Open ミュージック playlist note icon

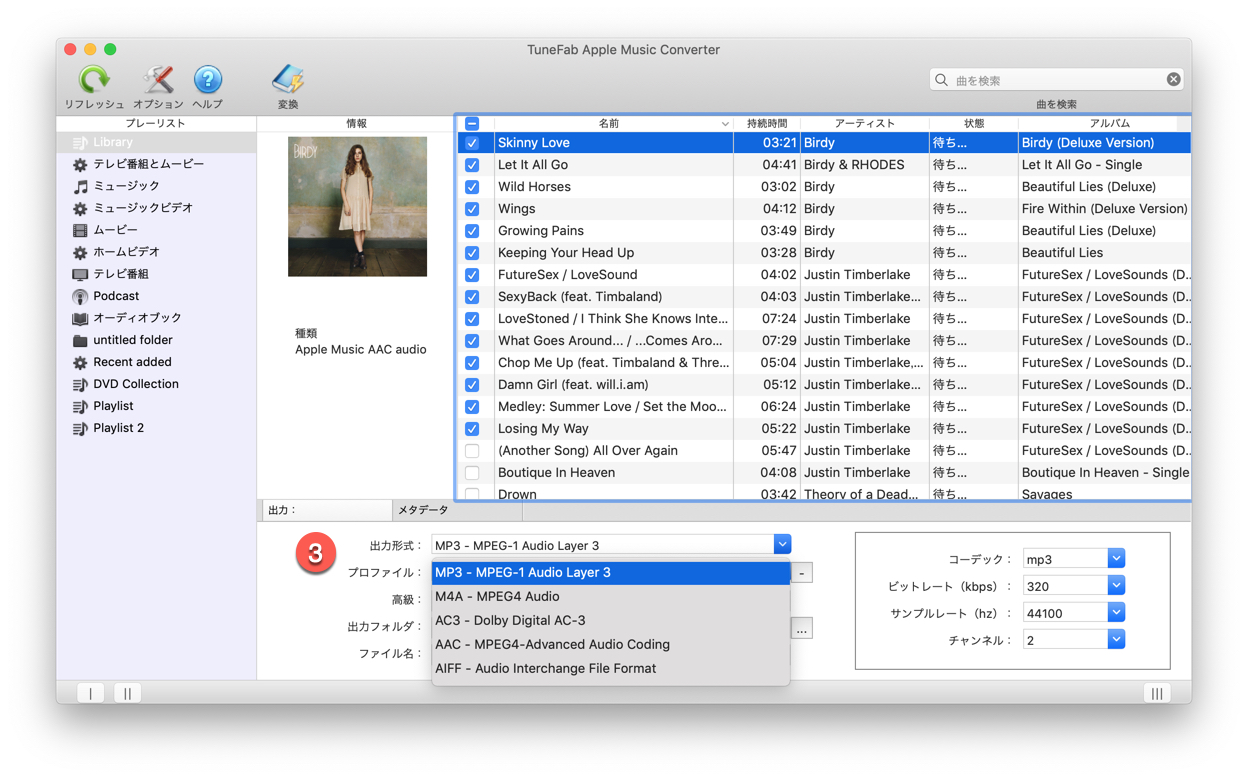pos(80,187)
